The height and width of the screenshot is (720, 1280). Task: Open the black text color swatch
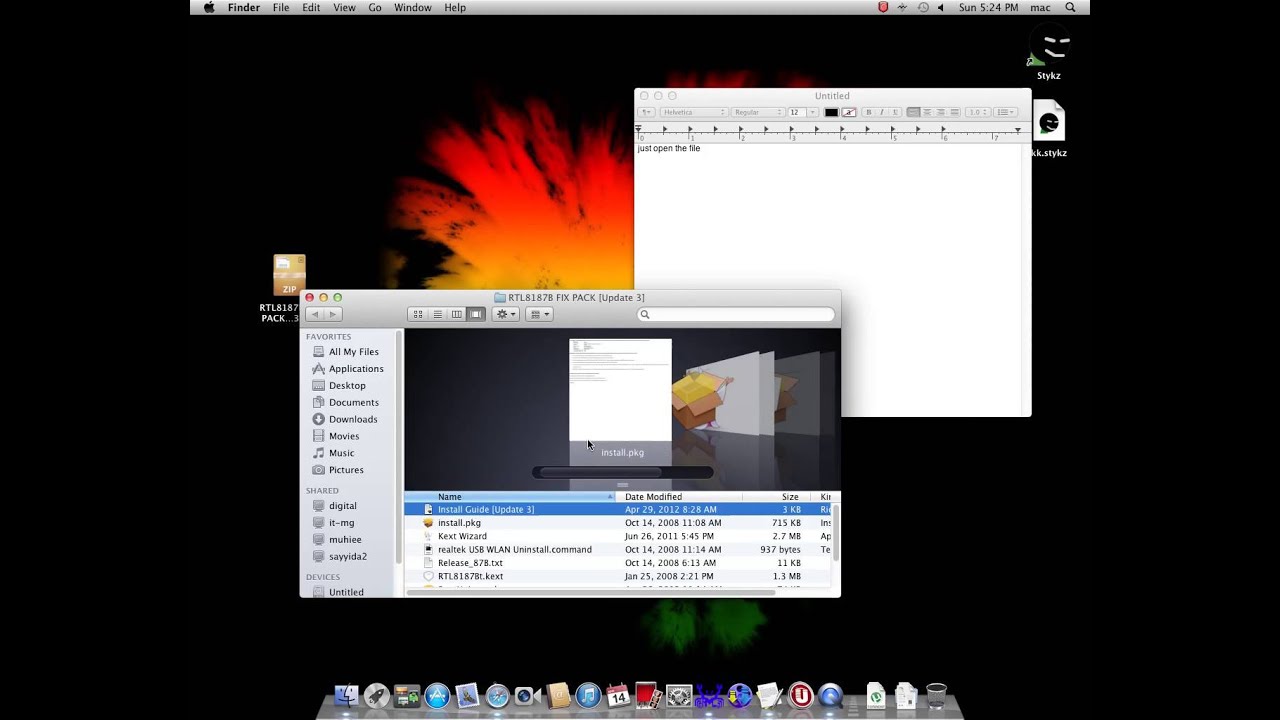(x=831, y=112)
